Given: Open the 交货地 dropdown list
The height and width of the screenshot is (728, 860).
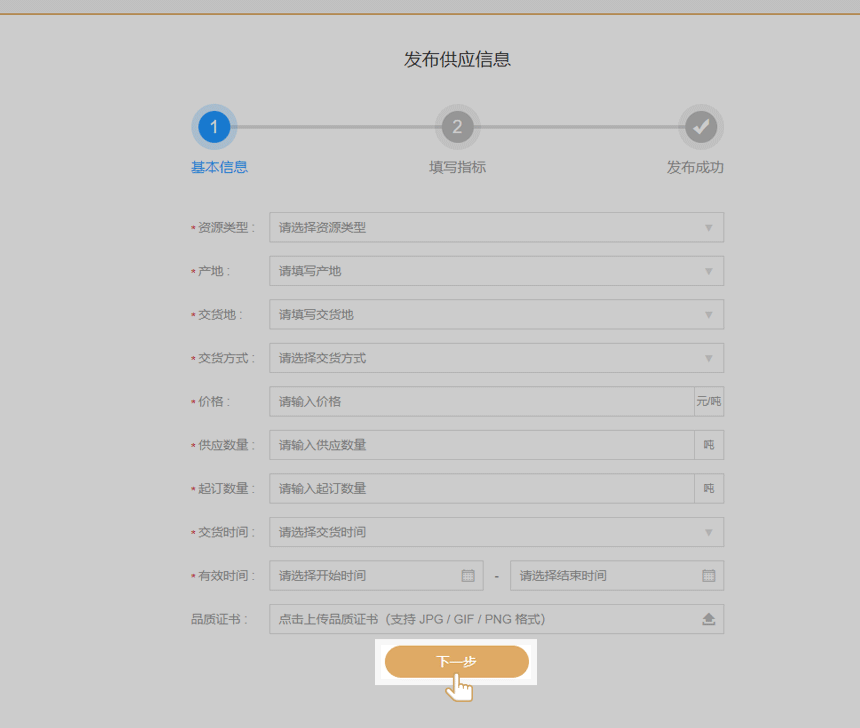Looking at the screenshot, I should pos(708,315).
